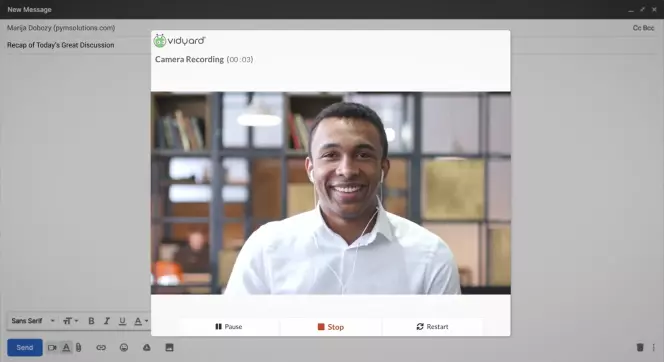The height and width of the screenshot is (362, 664).
Task: Toggle formatting options with underlined A
Action: (66, 348)
